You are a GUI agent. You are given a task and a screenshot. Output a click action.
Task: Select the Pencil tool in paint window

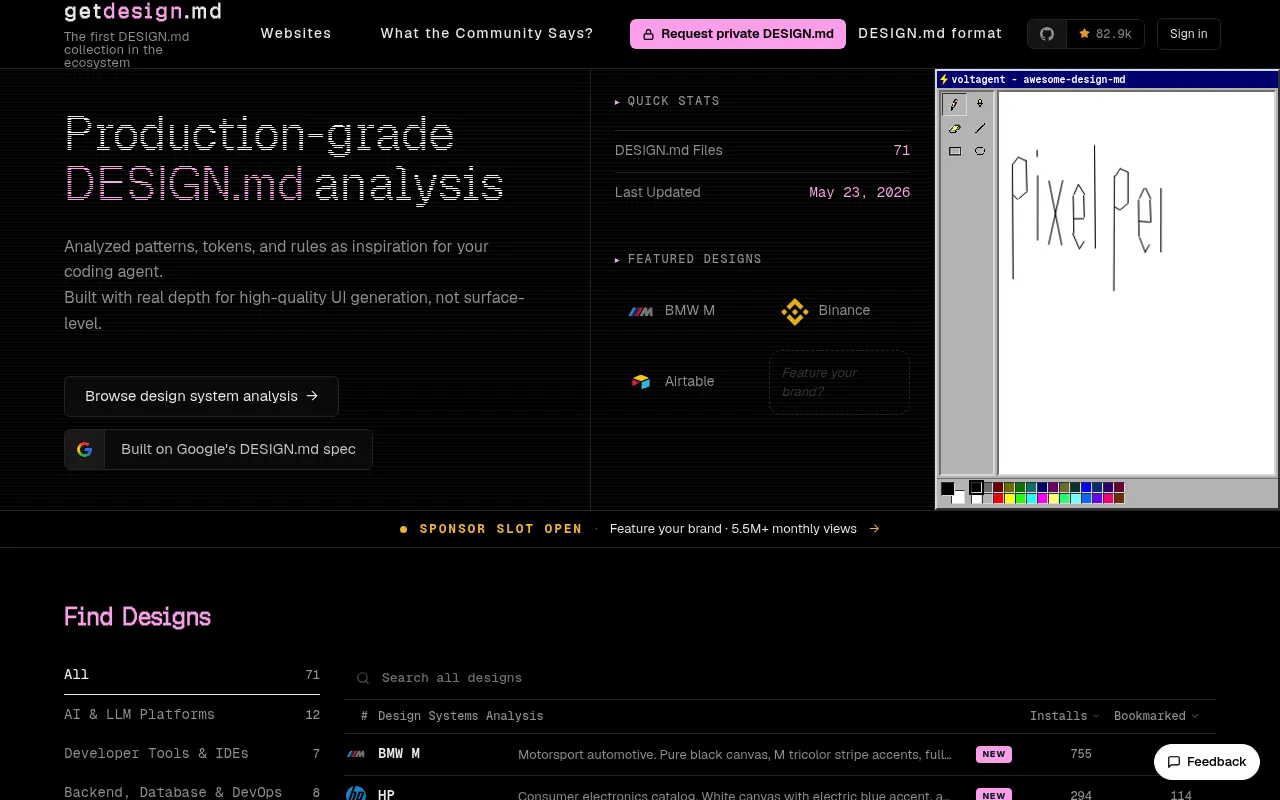[x=955, y=104]
